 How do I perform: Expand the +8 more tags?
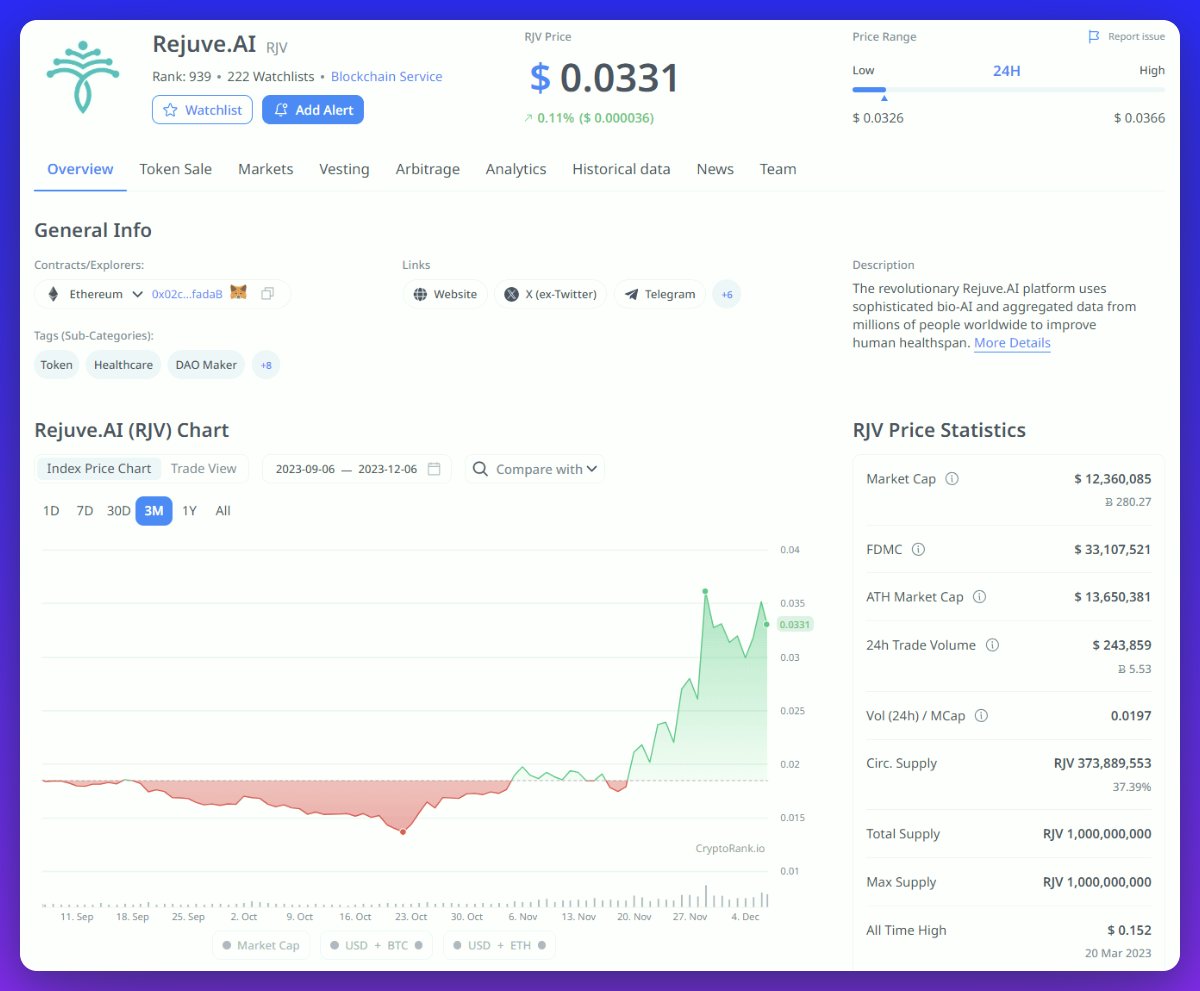coord(266,365)
